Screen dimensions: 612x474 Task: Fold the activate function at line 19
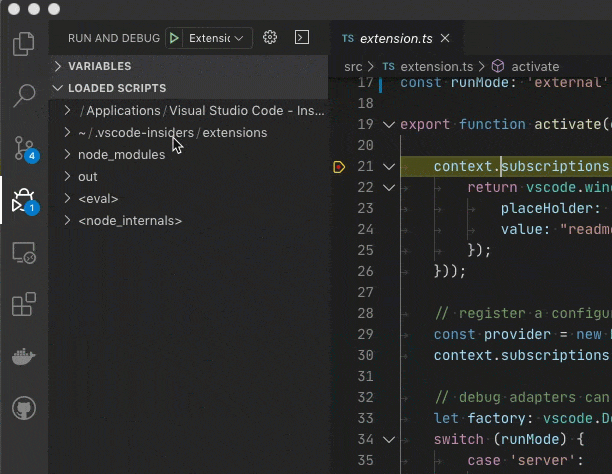pos(389,125)
